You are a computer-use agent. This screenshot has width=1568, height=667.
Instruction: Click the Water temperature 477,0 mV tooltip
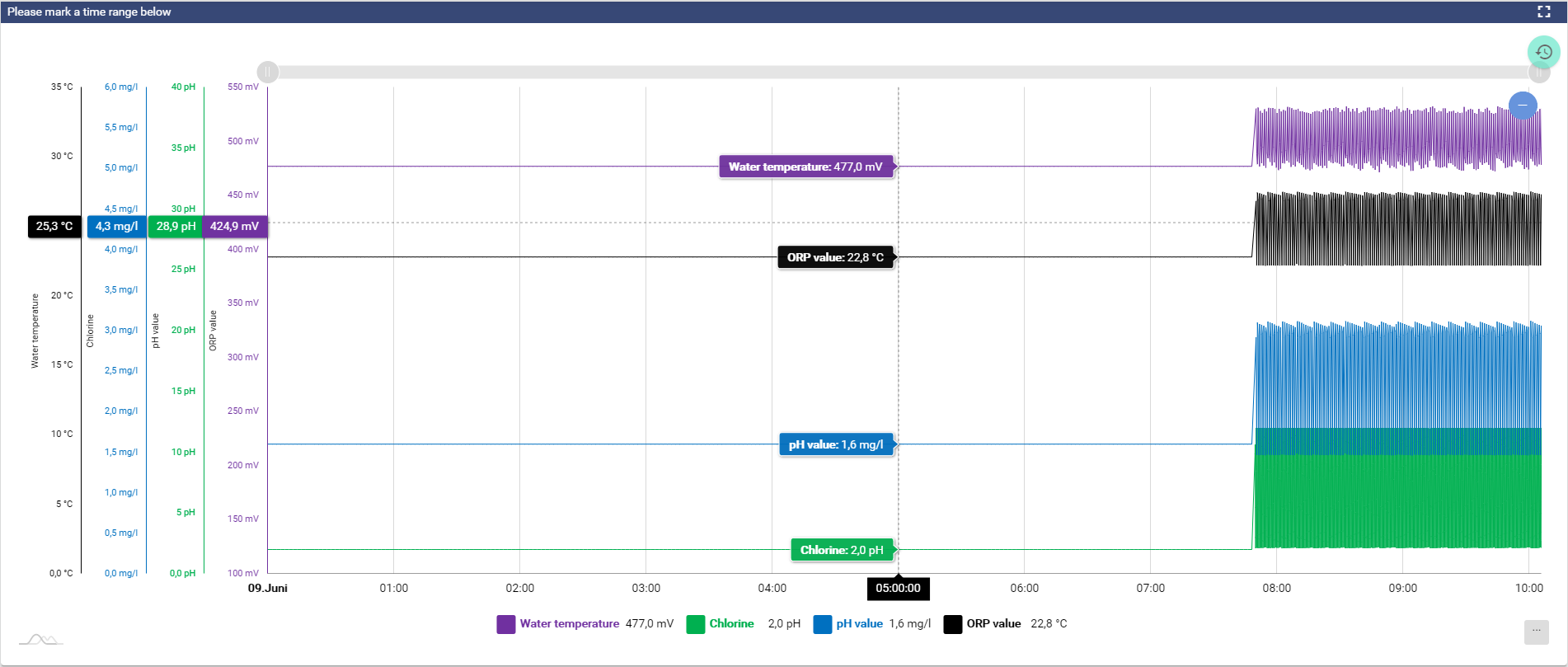click(805, 167)
